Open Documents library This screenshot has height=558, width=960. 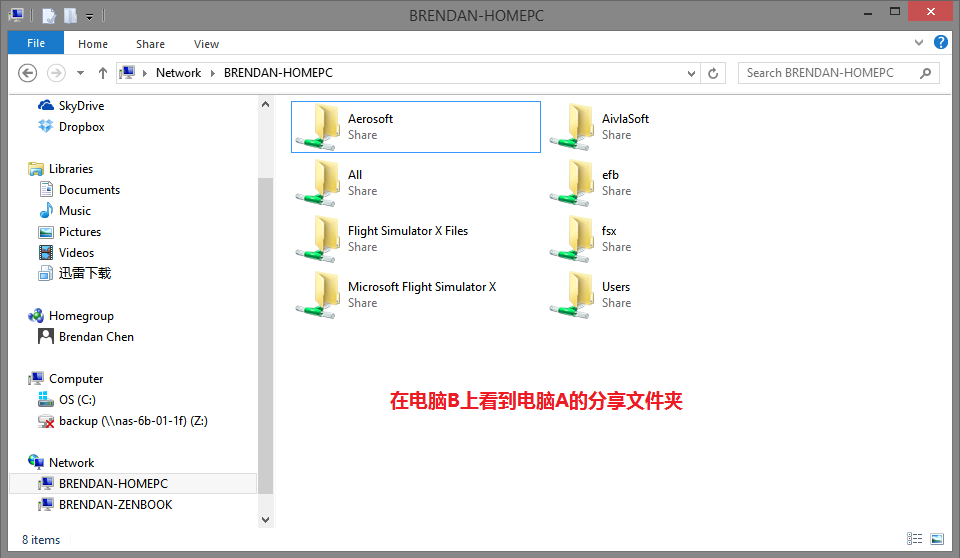tap(79, 190)
